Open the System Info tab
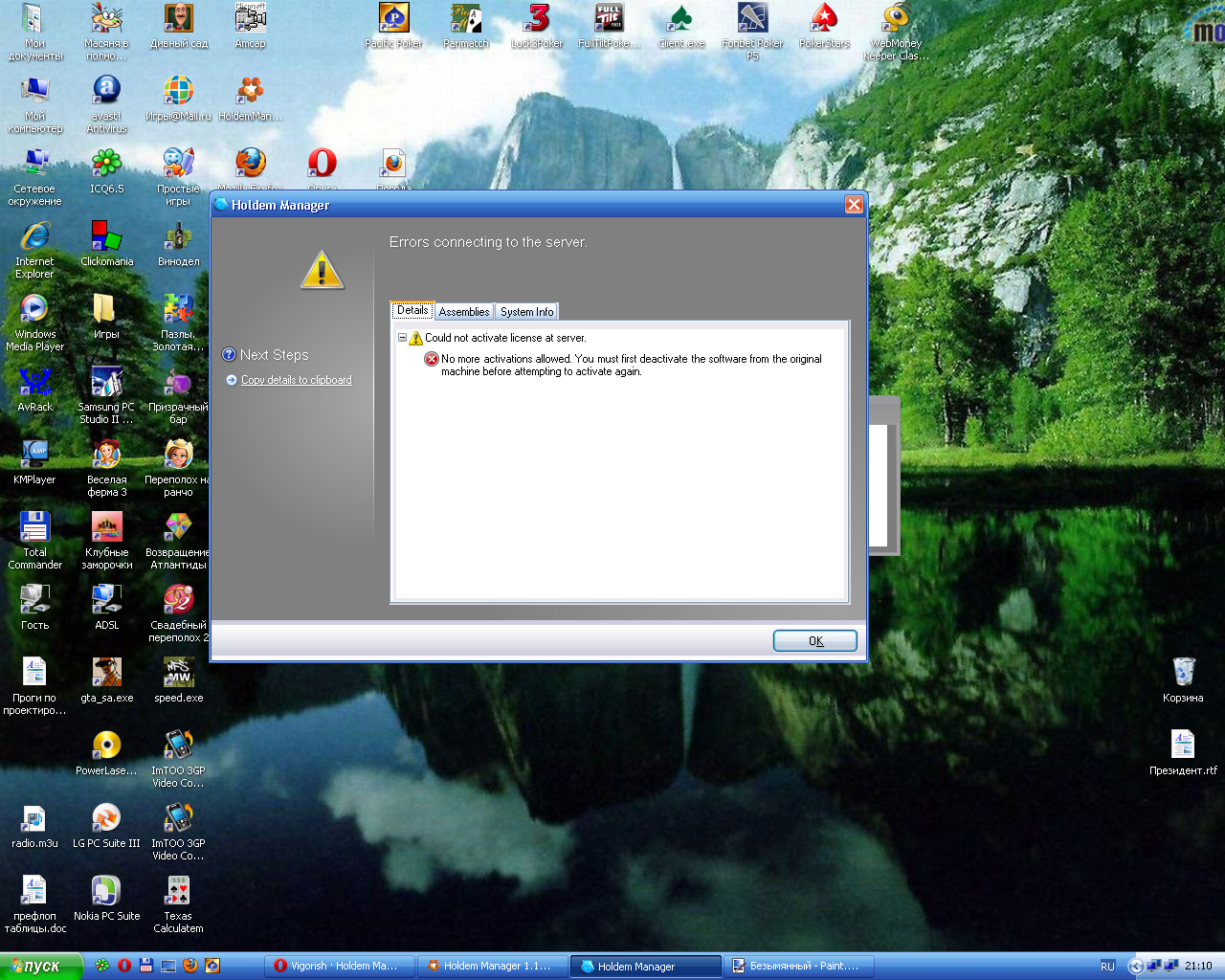 tap(526, 312)
